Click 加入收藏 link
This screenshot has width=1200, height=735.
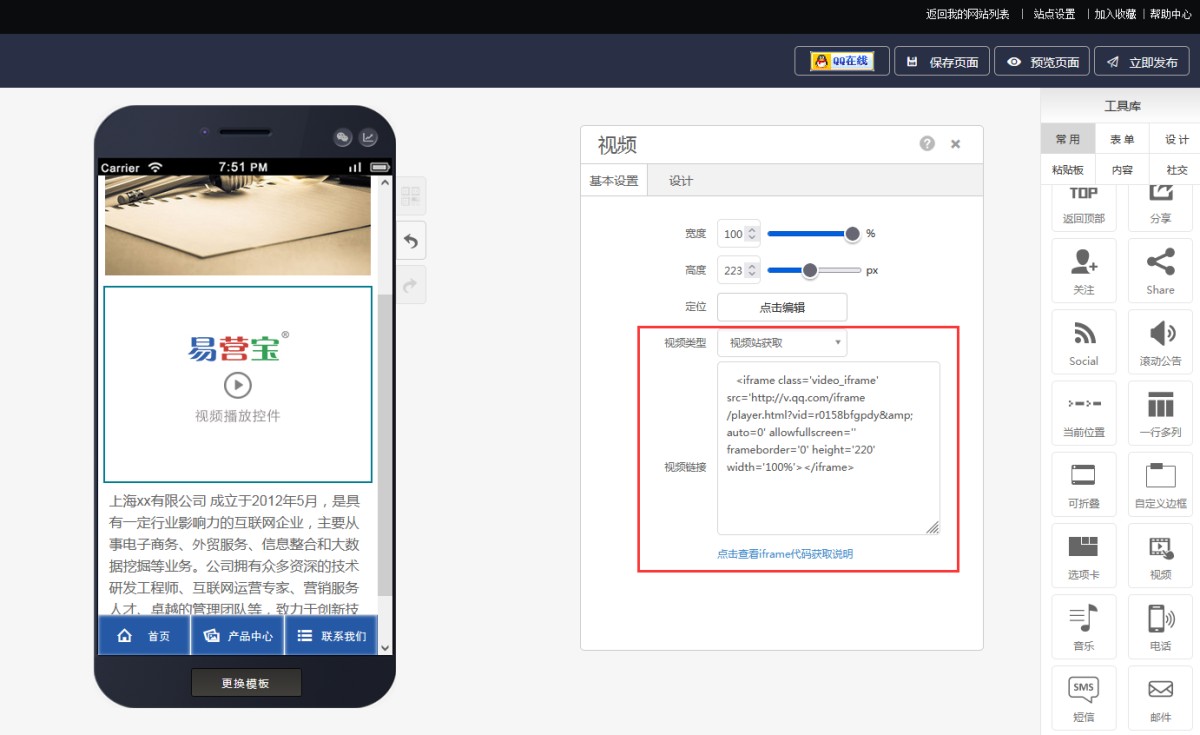tap(1115, 14)
